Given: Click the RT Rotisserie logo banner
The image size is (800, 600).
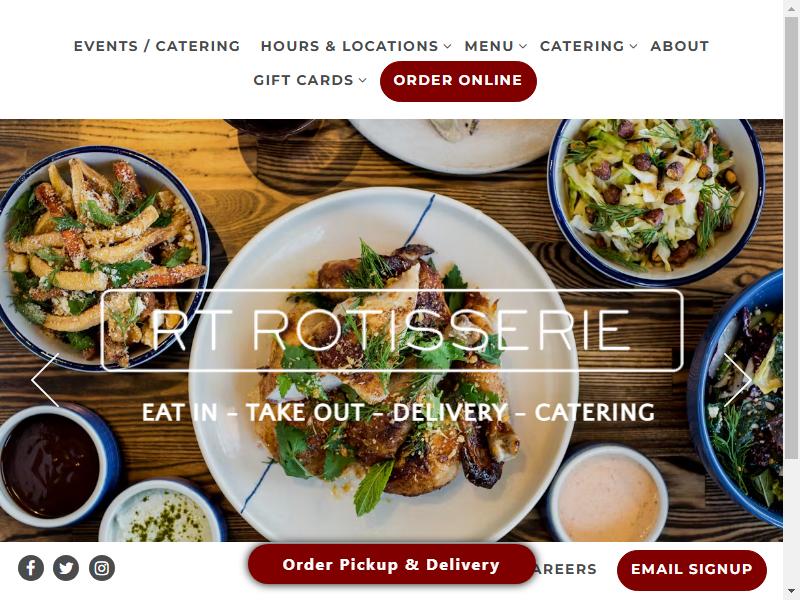Looking at the screenshot, I should coord(392,330).
